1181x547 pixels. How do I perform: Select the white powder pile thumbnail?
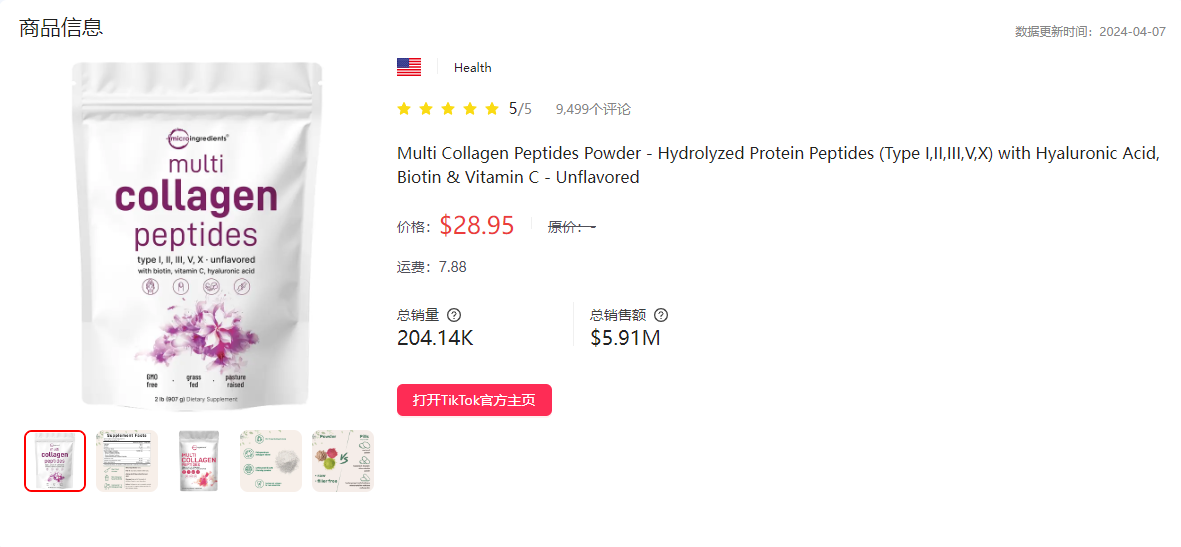(270, 461)
